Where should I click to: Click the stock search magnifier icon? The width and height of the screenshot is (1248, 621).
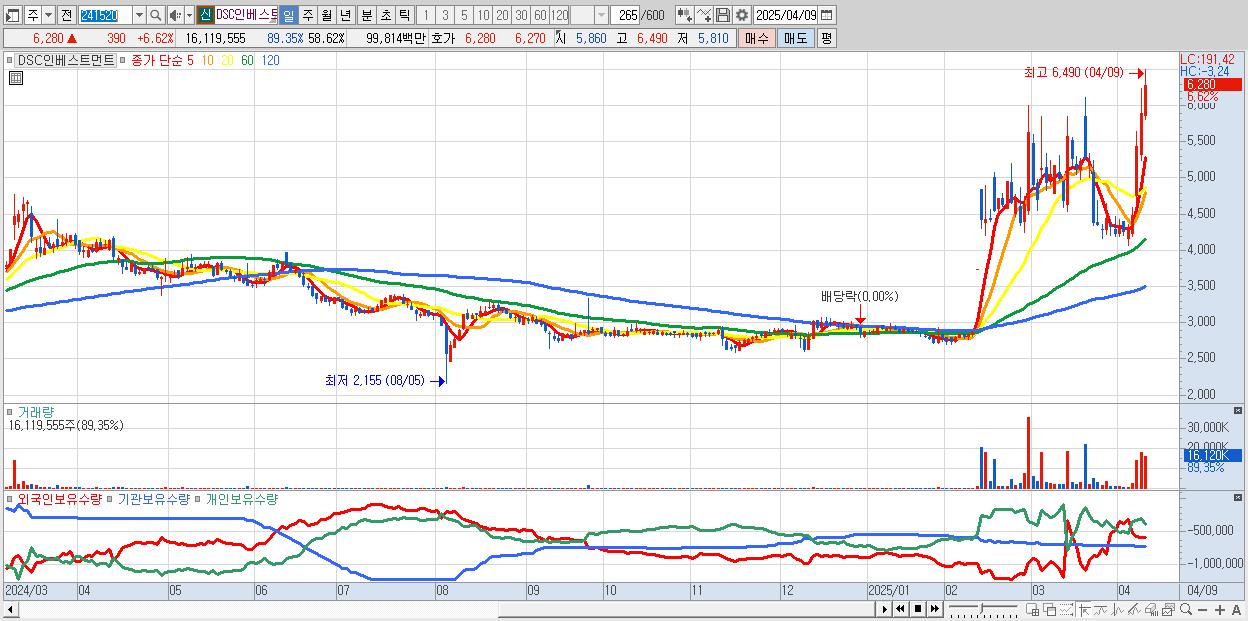click(155, 15)
